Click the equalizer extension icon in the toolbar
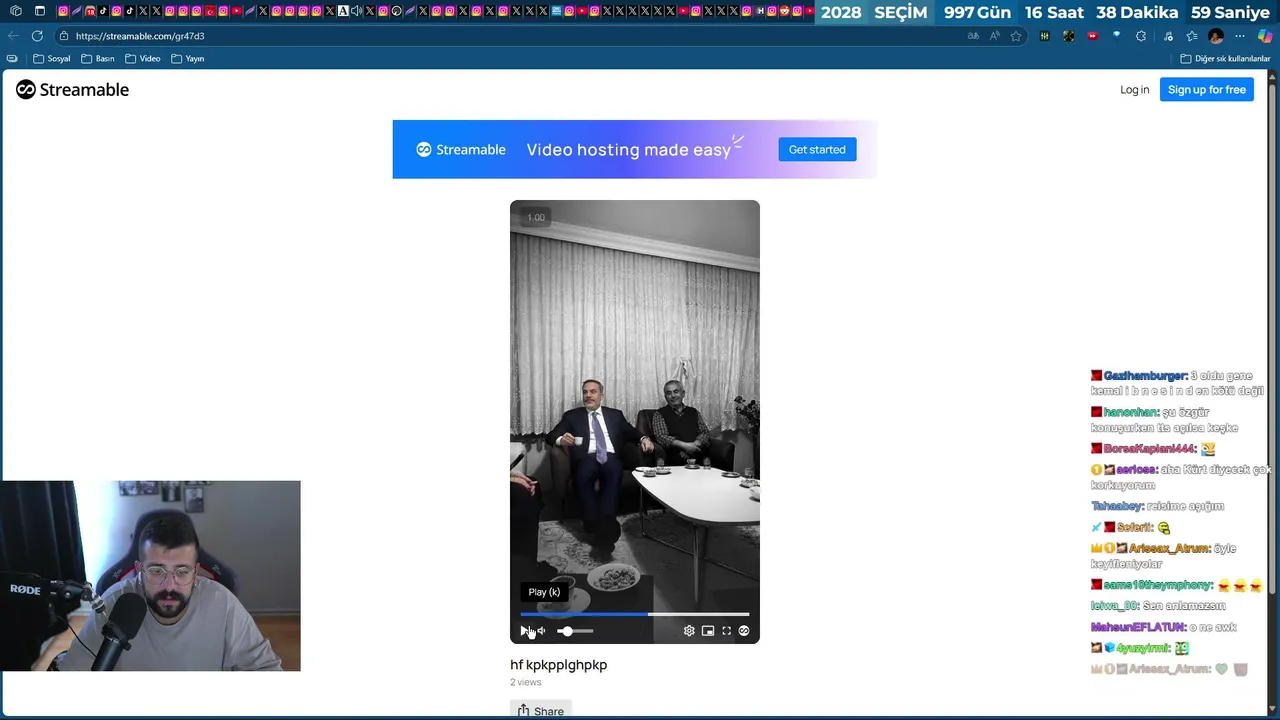1280x720 pixels. (x=1045, y=36)
